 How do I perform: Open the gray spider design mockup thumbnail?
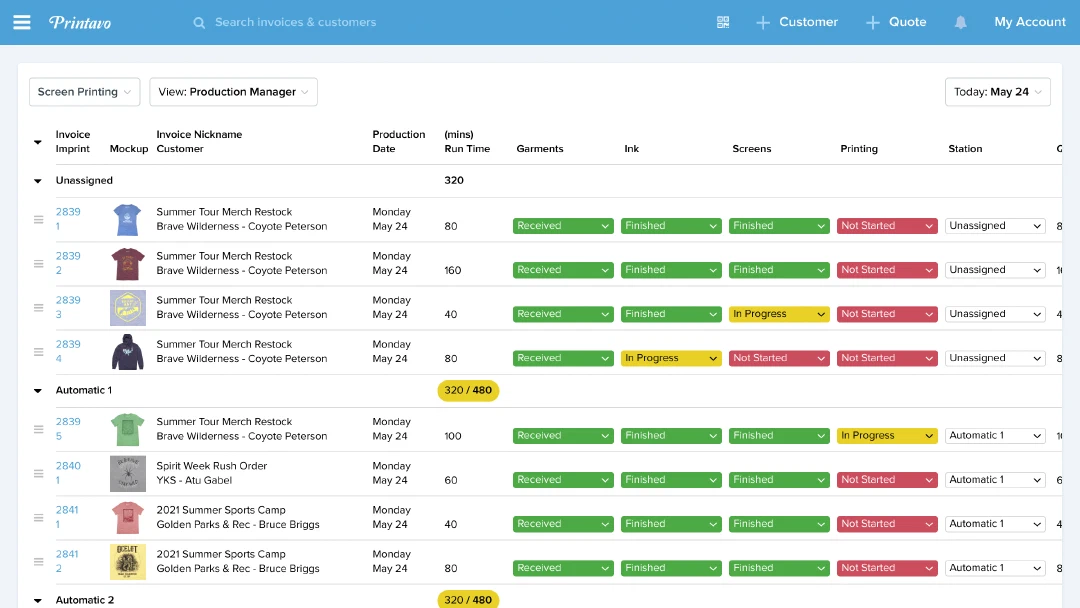(127, 473)
